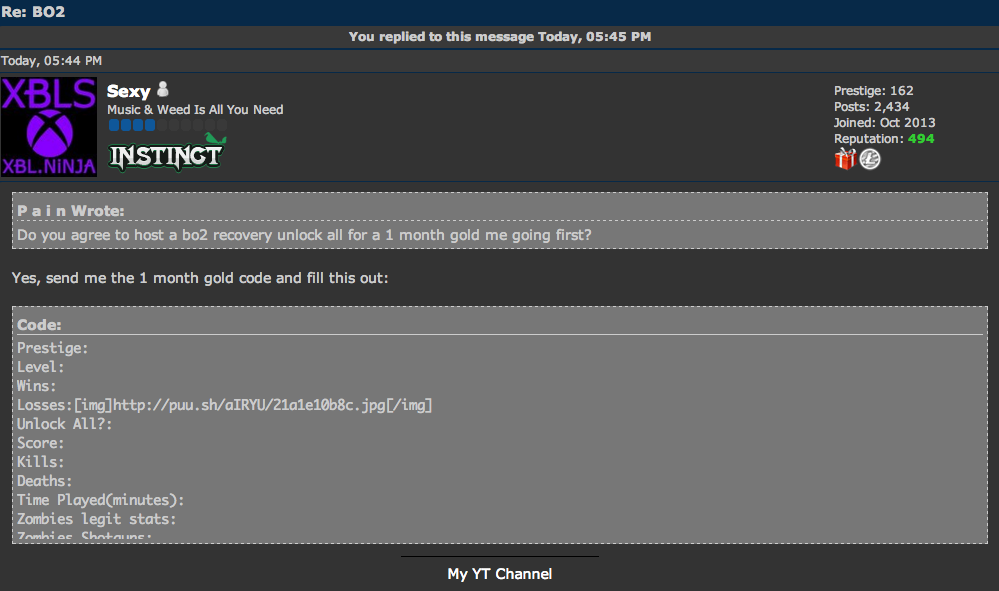Click the INSTINCT group badge image

[167, 153]
